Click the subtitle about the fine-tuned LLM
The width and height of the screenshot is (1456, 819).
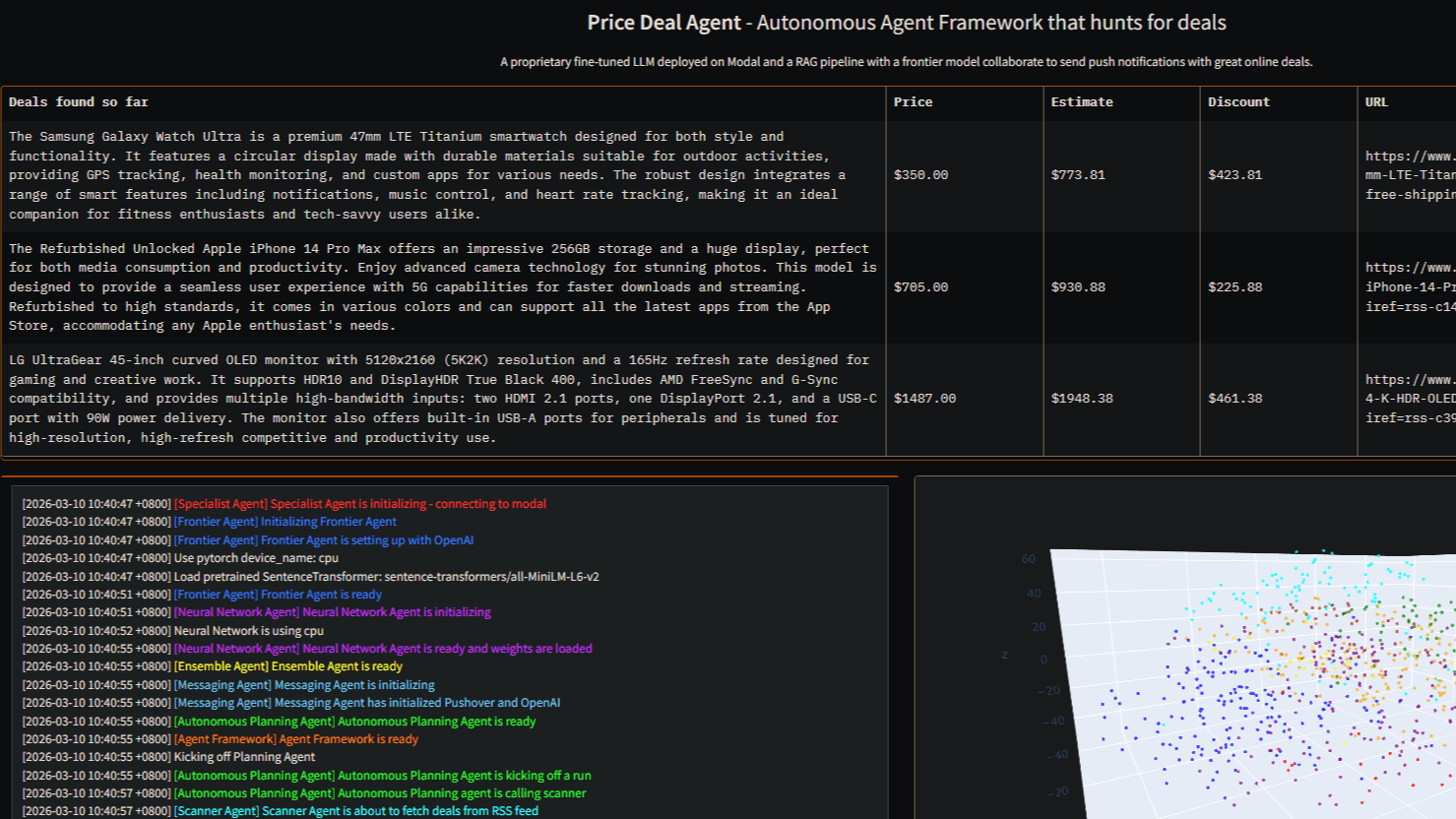click(906, 62)
